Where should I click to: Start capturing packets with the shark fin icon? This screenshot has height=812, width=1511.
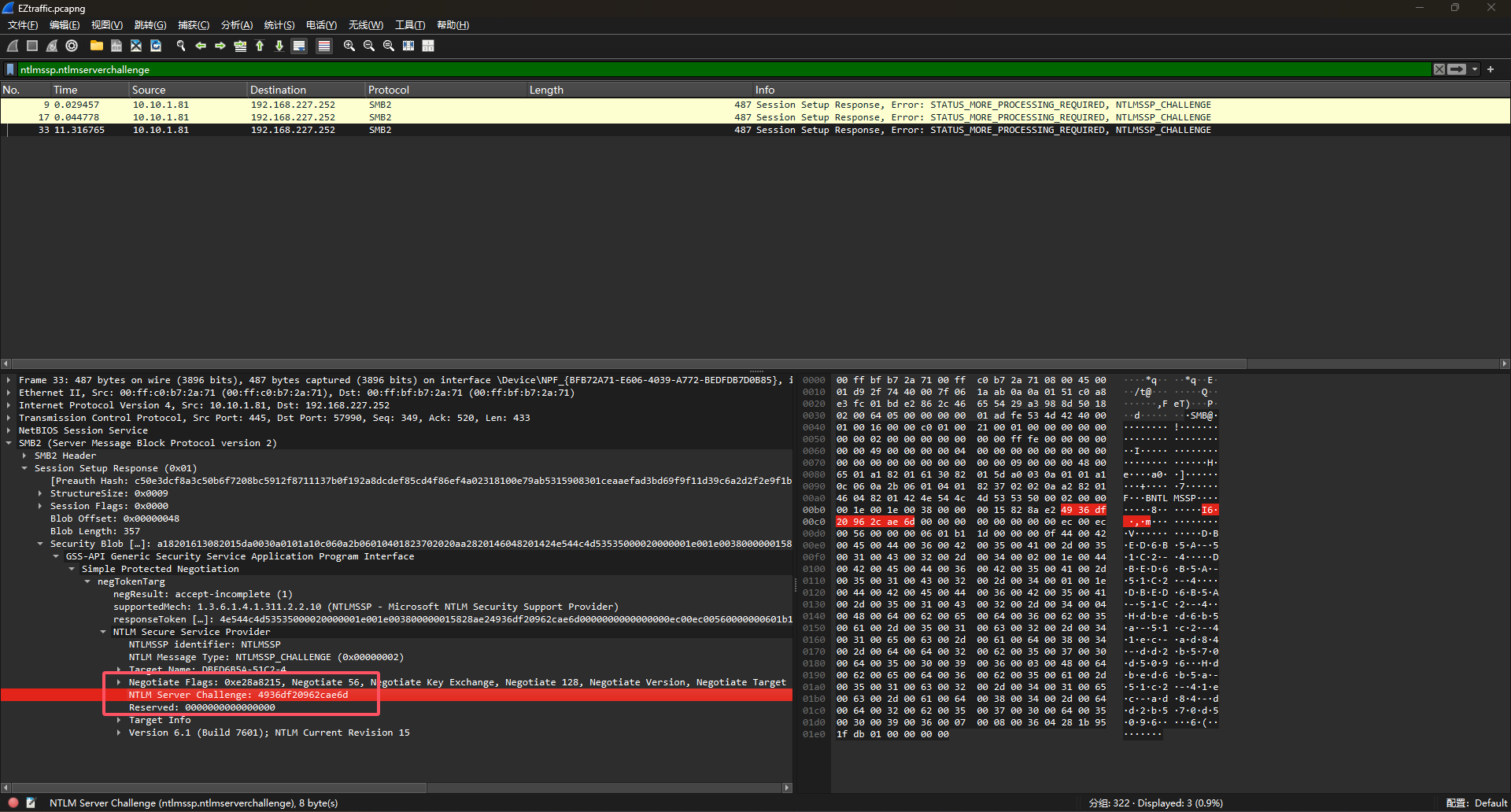coord(13,46)
